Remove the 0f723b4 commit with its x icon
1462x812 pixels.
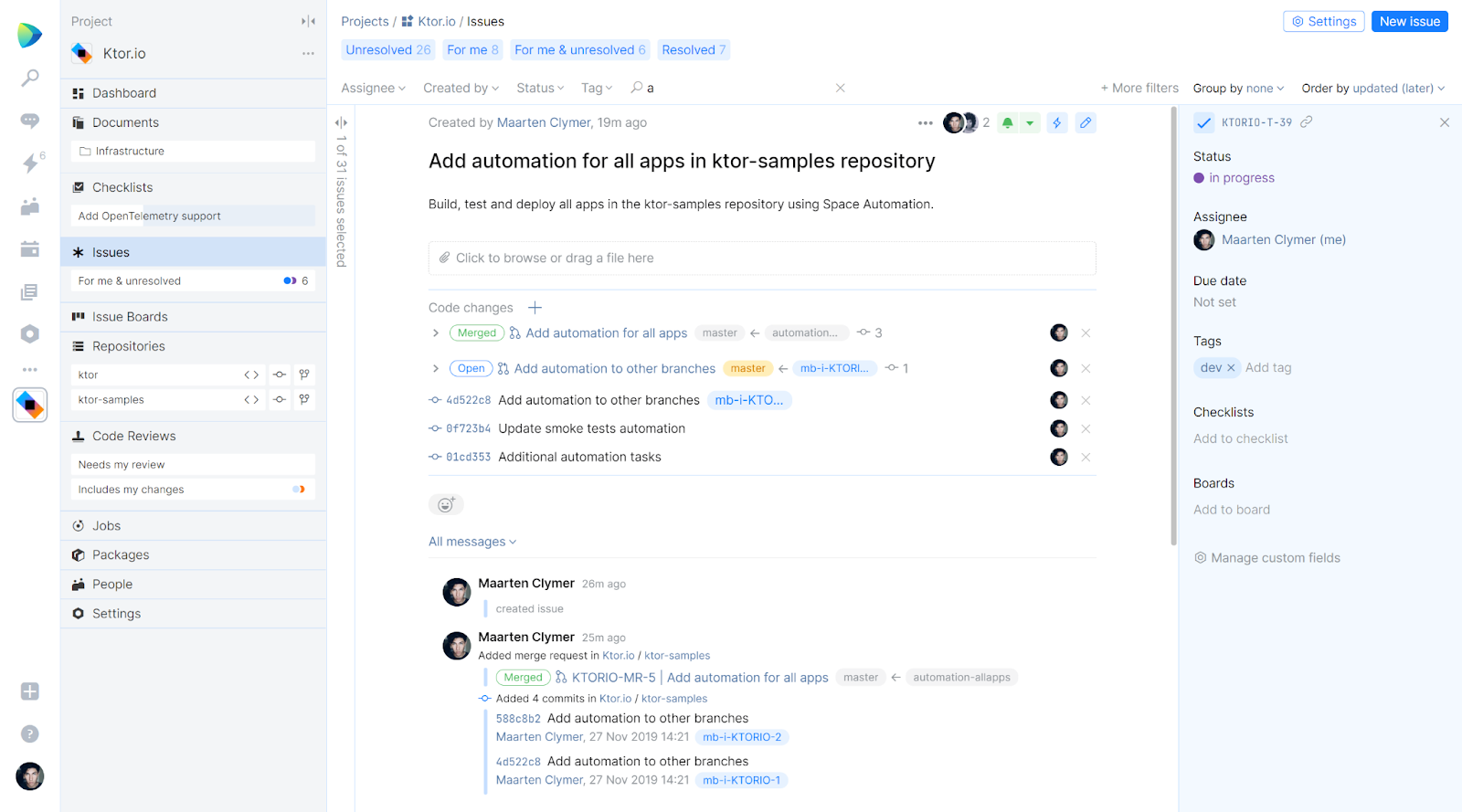(1086, 428)
